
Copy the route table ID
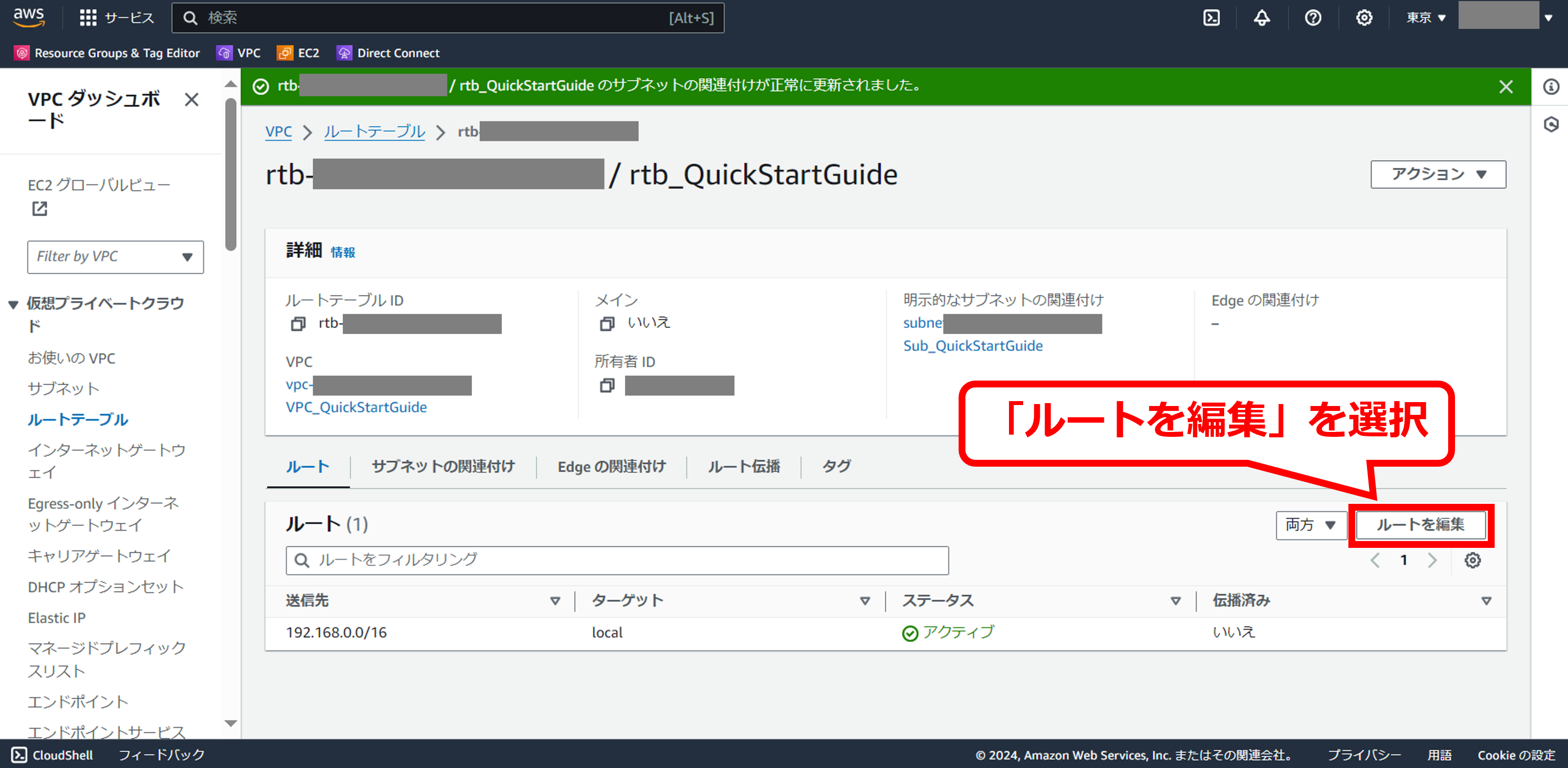pyautogui.click(x=298, y=324)
